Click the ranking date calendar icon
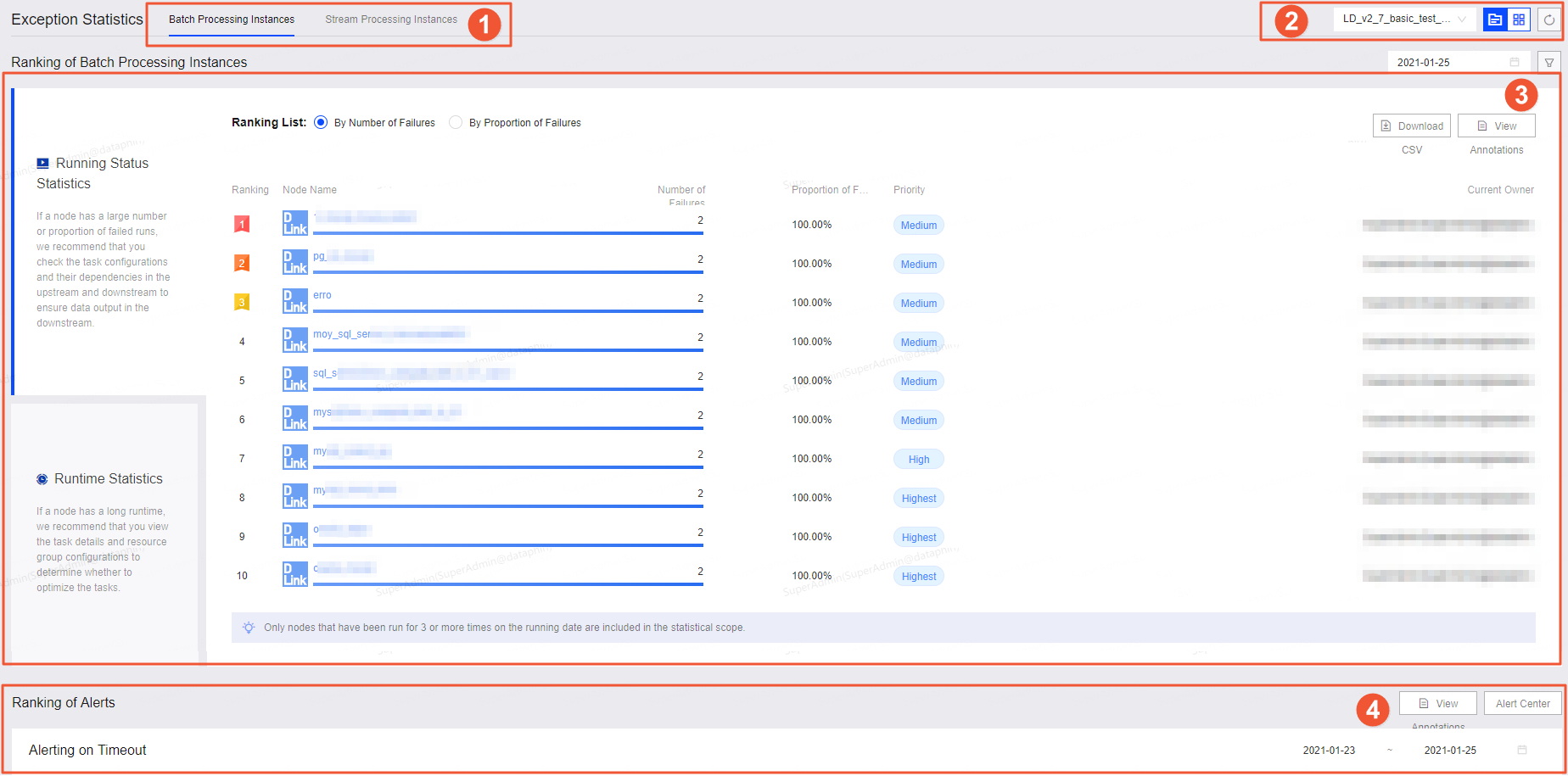This screenshot has width=1568, height=776. [x=1515, y=62]
